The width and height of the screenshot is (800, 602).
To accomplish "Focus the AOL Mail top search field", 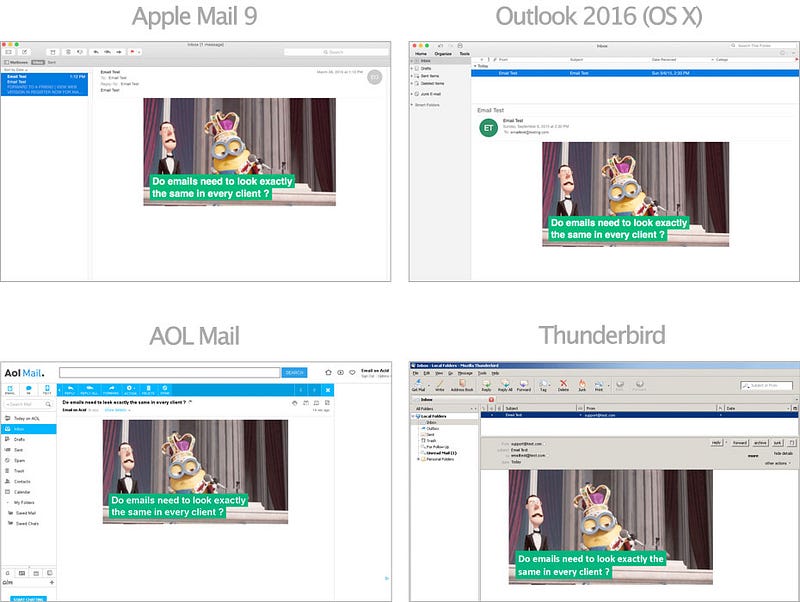I will tap(169, 372).
